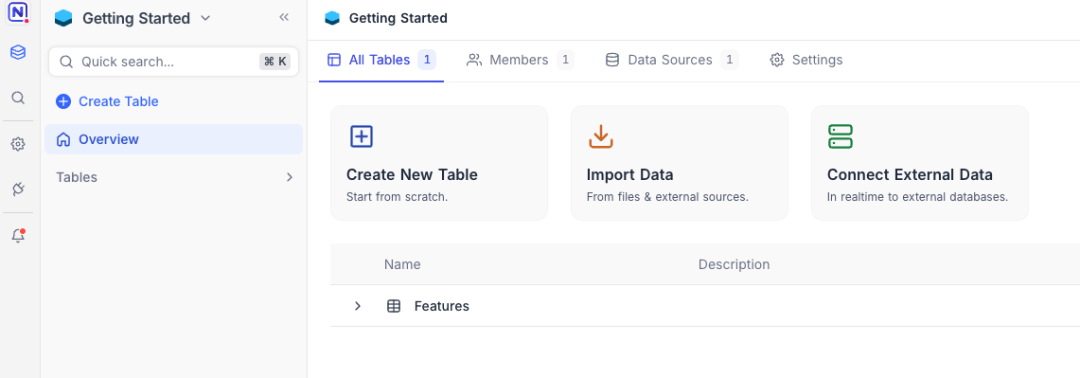1080x378 pixels.
Task: Click the Import Data download icon
Action: (601, 136)
